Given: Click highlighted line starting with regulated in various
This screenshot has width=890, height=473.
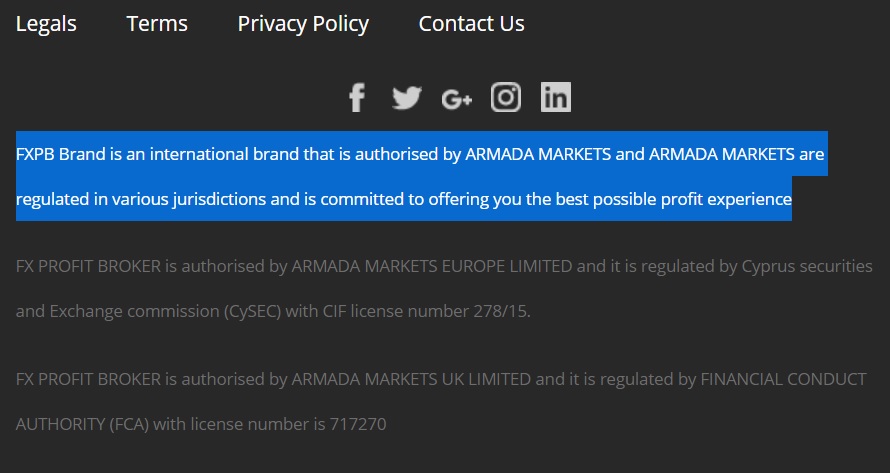Looking at the screenshot, I should pyautogui.click(x=404, y=199).
